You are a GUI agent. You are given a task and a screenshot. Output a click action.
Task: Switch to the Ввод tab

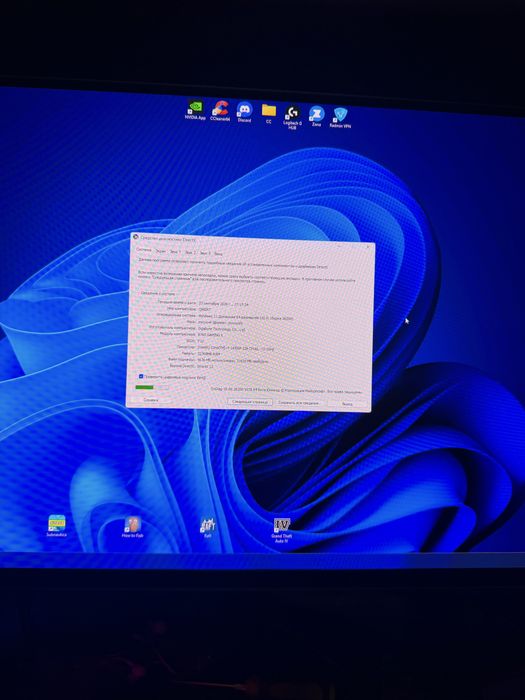(x=218, y=254)
